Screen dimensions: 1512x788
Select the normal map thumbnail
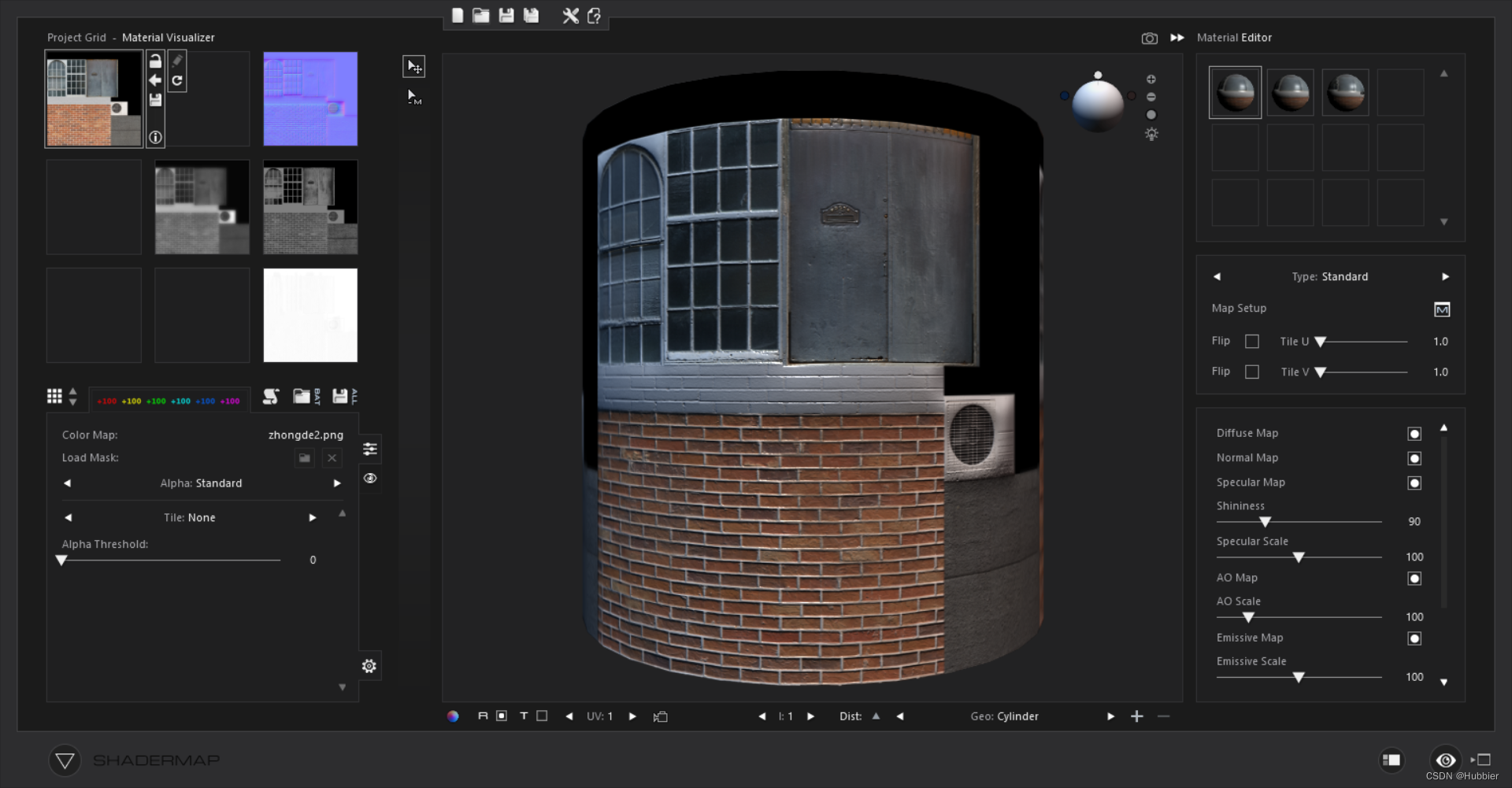309,98
